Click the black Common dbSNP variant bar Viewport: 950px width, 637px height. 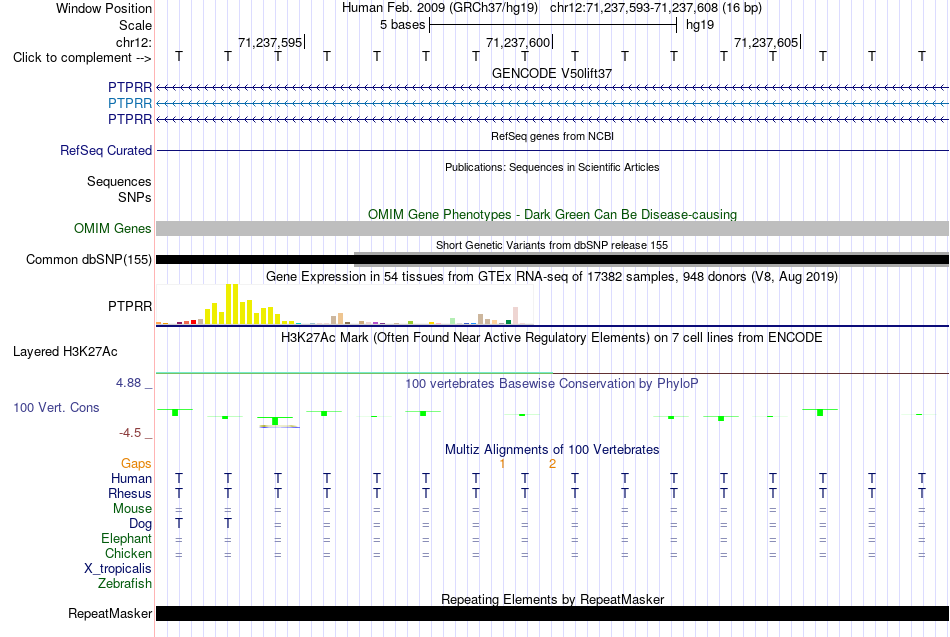click(x=552, y=260)
